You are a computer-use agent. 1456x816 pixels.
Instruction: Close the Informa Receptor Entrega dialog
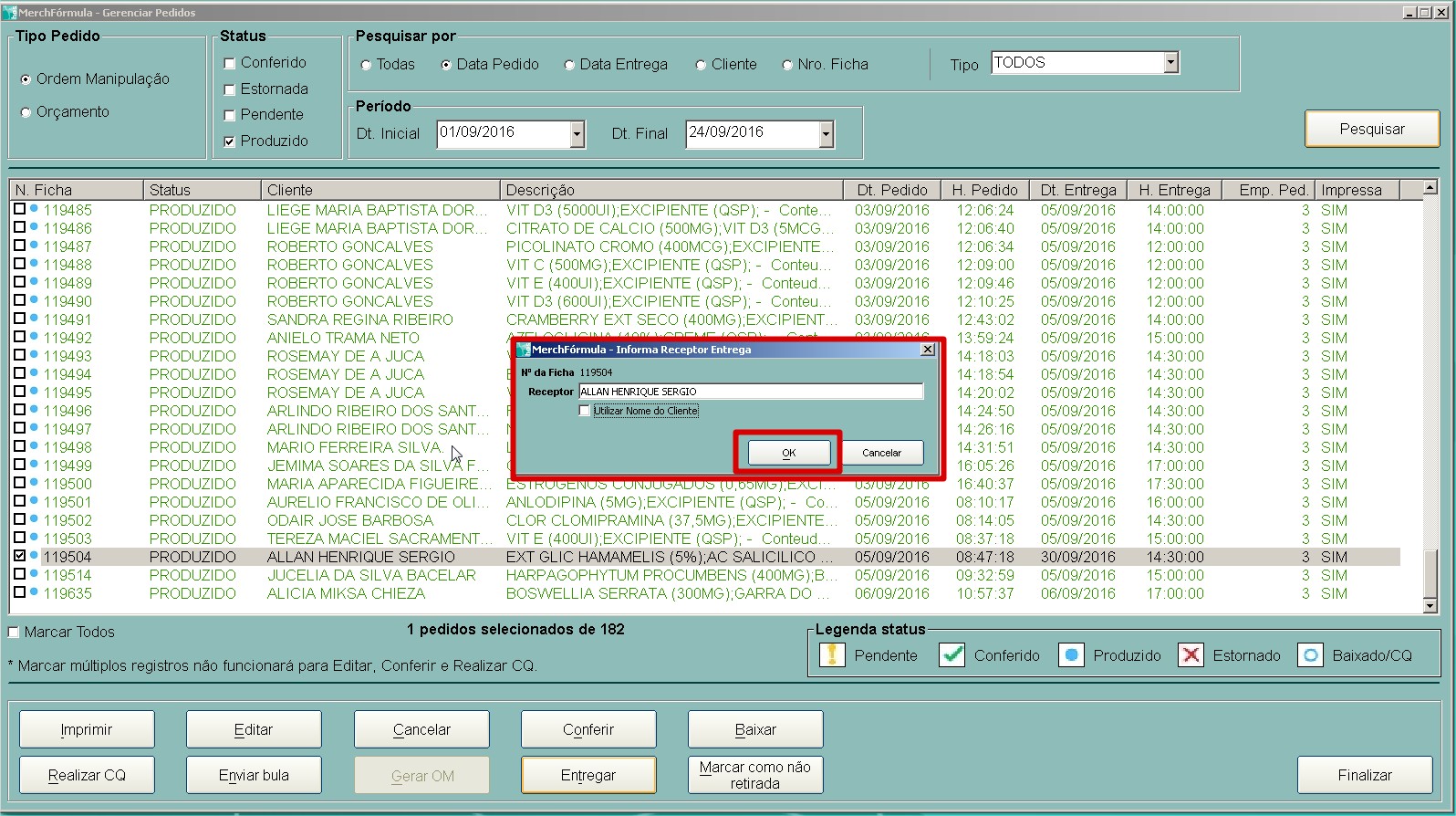tap(927, 350)
